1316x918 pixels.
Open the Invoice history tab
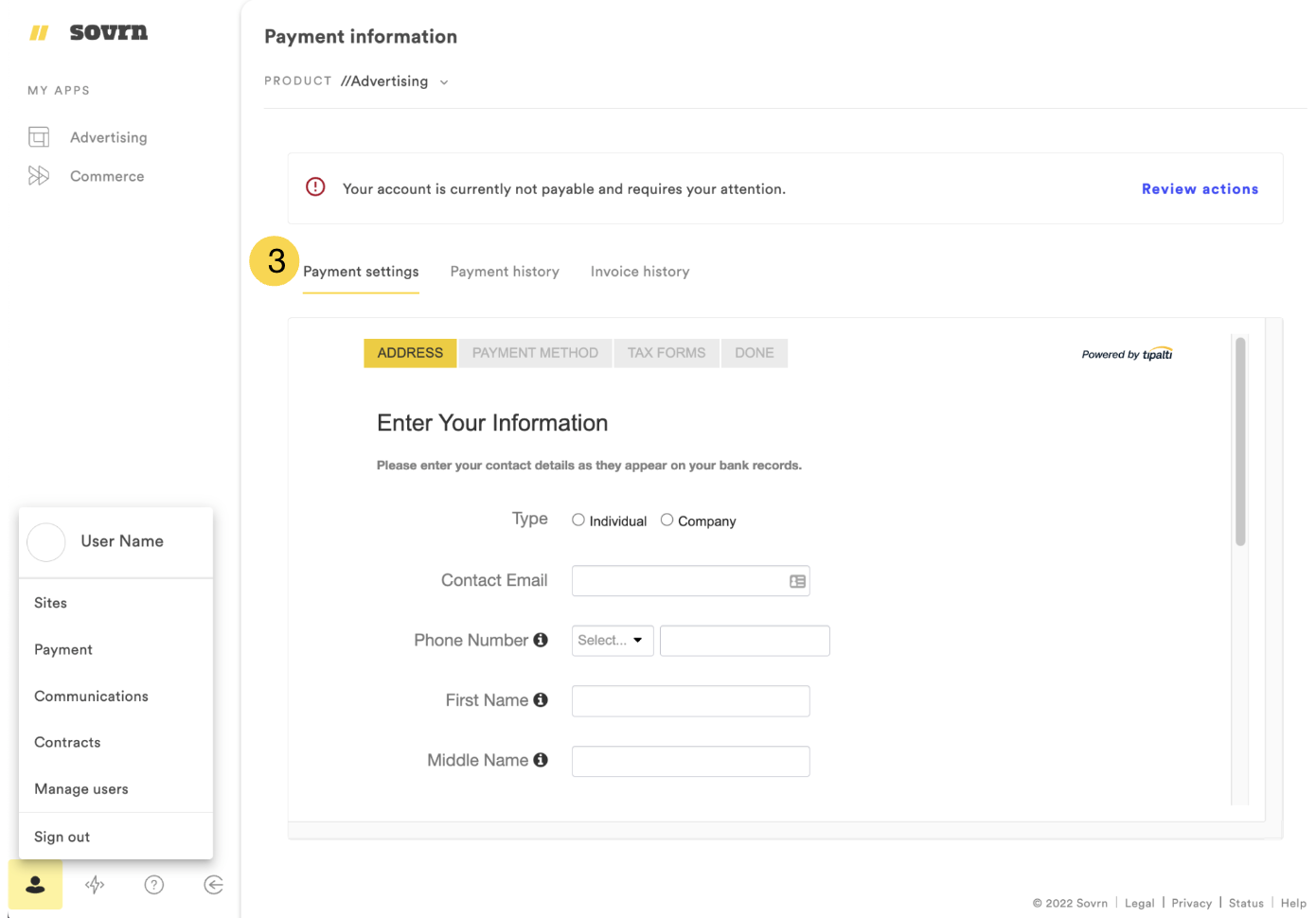[x=640, y=272]
